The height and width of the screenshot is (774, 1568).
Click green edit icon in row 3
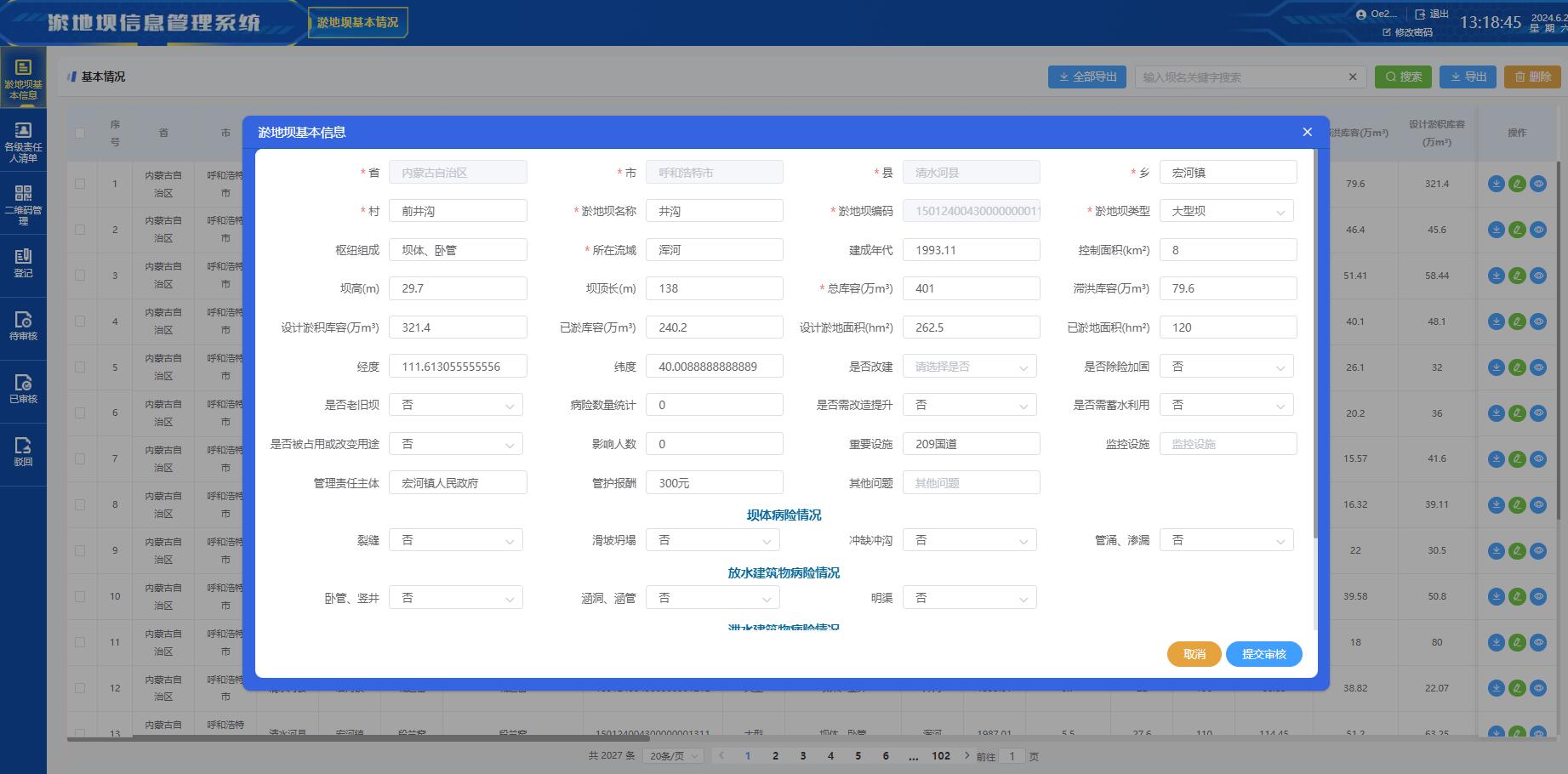click(1518, 276)
